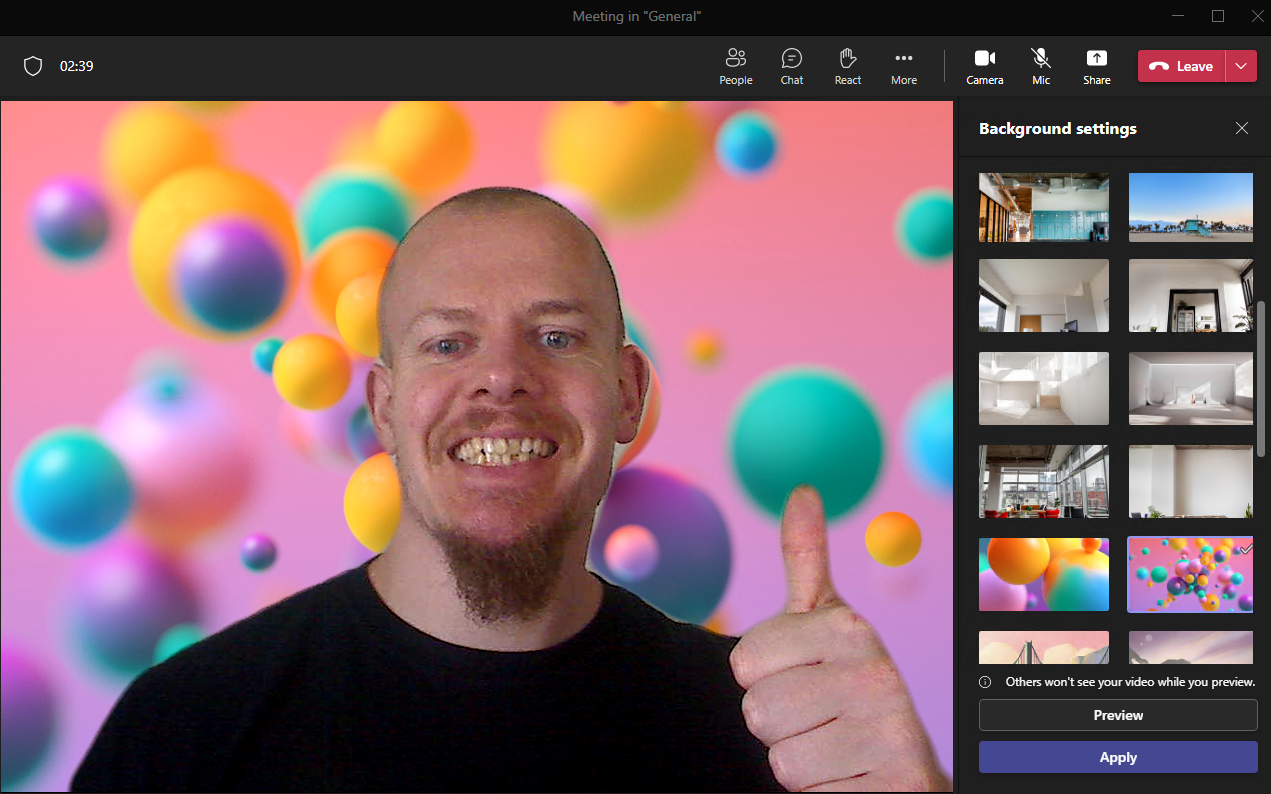Open the meeting Chat
1271x794 pixels.
791,66
